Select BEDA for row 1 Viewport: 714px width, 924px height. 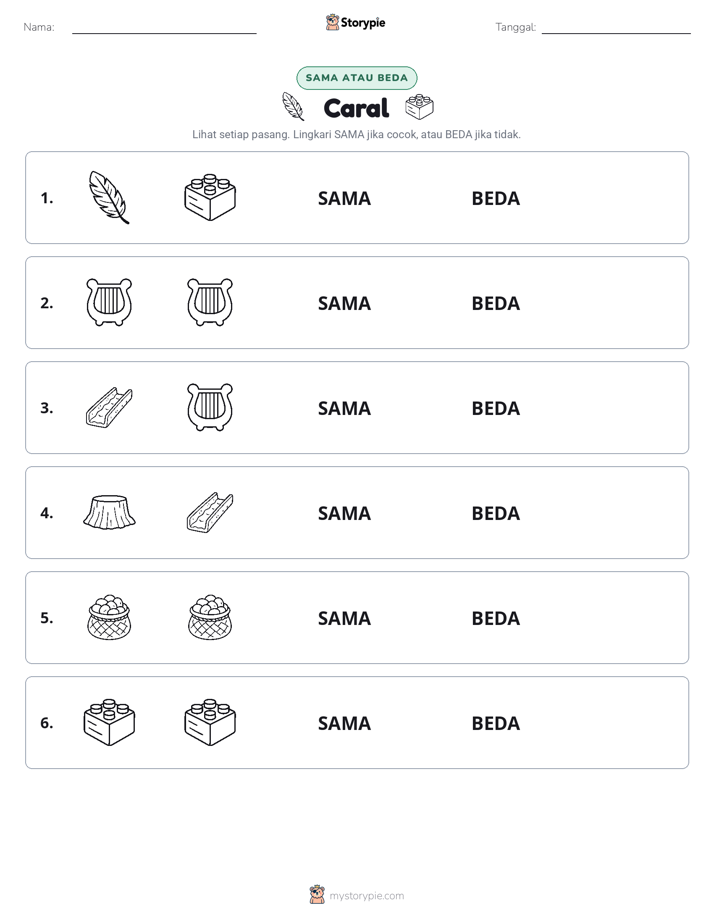[495, 198]
